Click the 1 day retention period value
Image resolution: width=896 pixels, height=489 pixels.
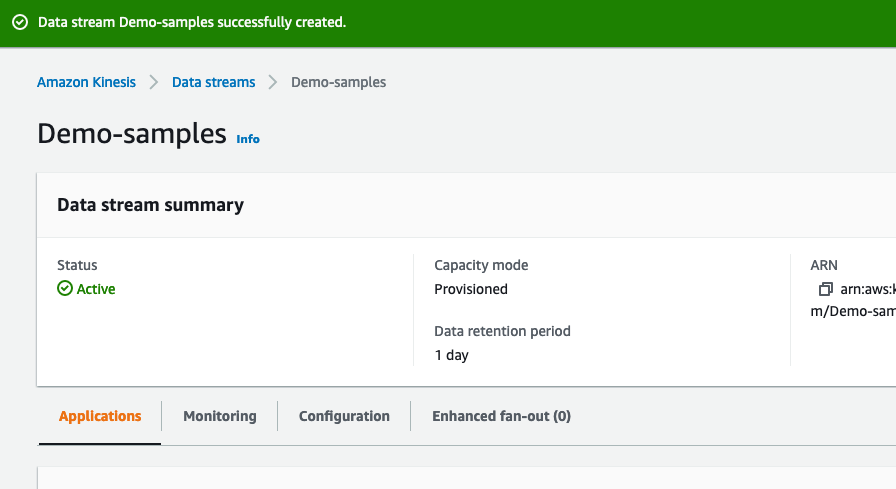(x=451, y=355)
